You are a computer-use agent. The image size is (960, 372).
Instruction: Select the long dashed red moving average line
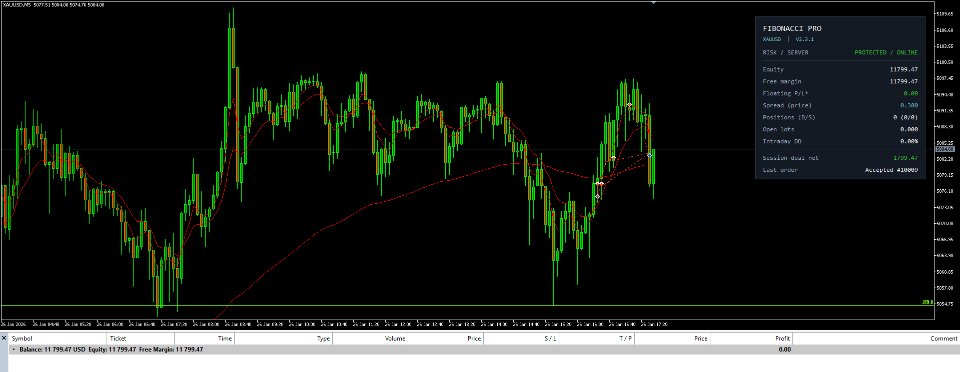pyautogui.click(x=367, y=206)
